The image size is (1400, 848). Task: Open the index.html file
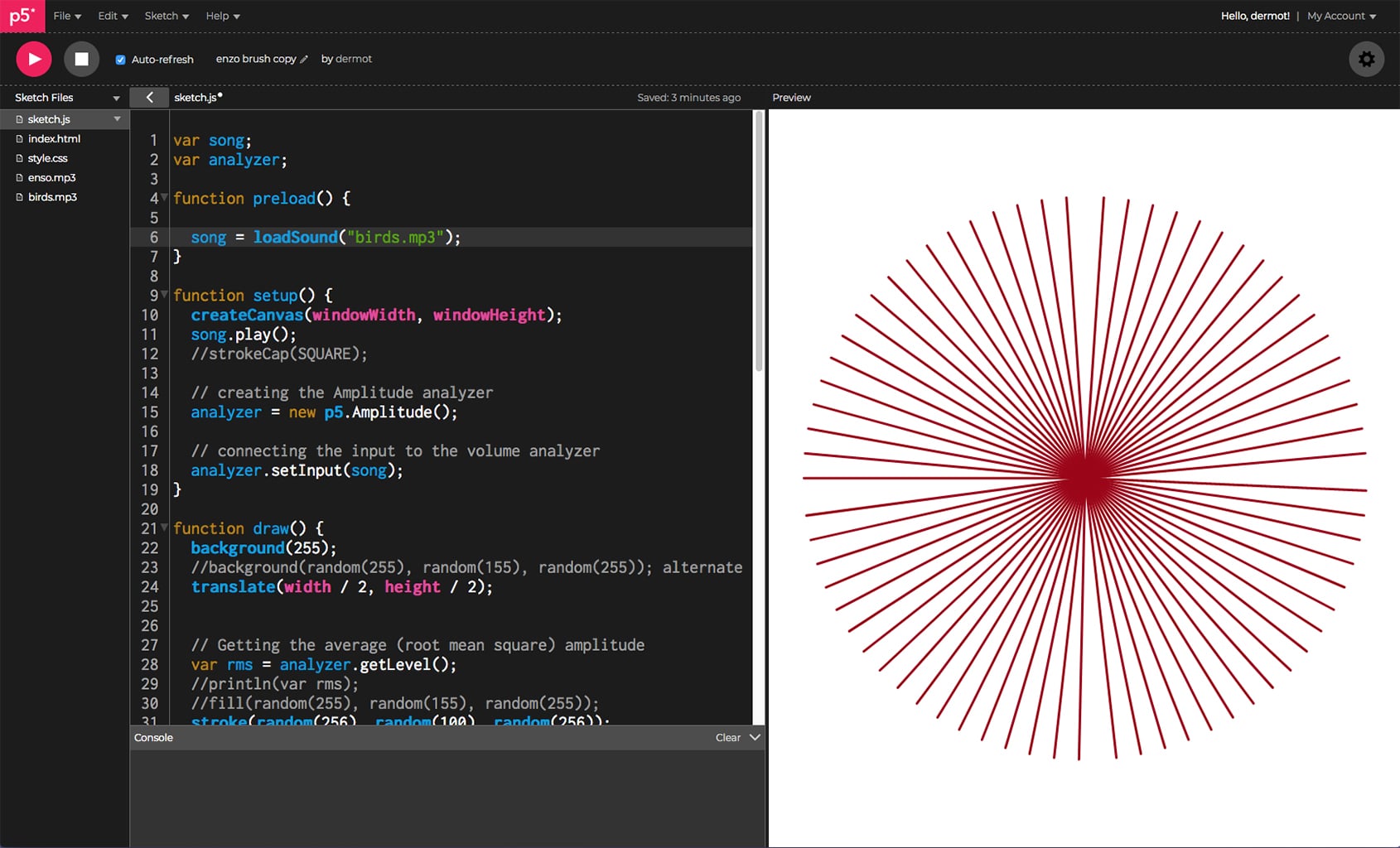[x=54, y=138]
